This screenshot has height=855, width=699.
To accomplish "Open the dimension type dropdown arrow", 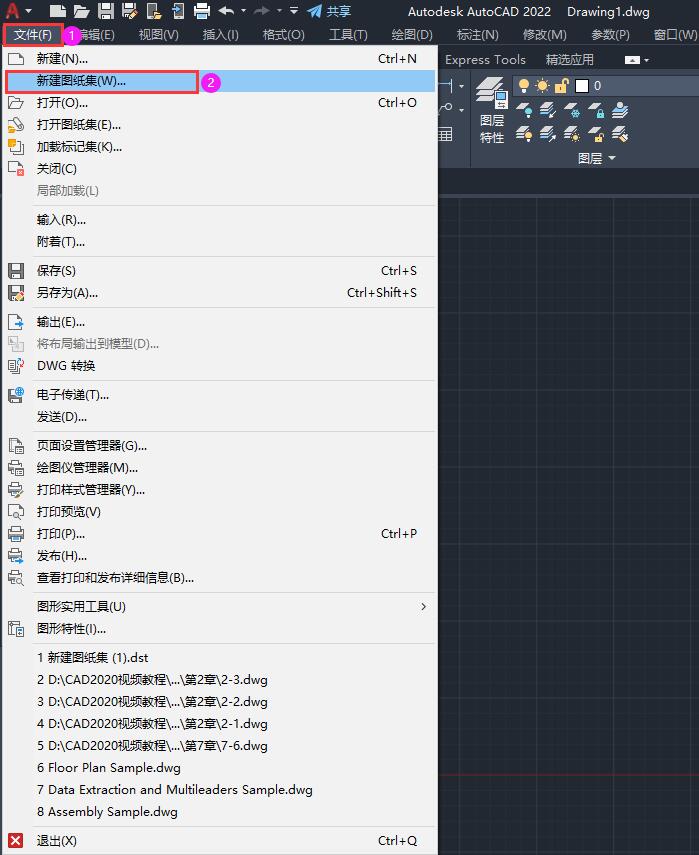I will tap(462, 86).
